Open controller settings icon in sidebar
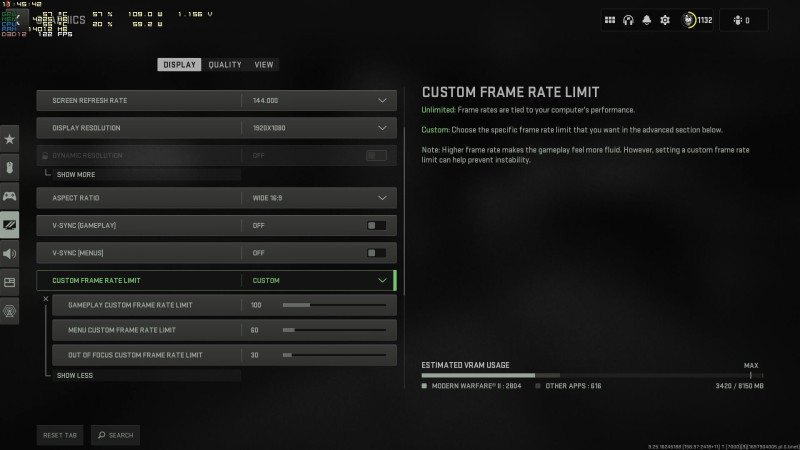The width and height of the screenshot is (800, 450). [x=9, y=196]
